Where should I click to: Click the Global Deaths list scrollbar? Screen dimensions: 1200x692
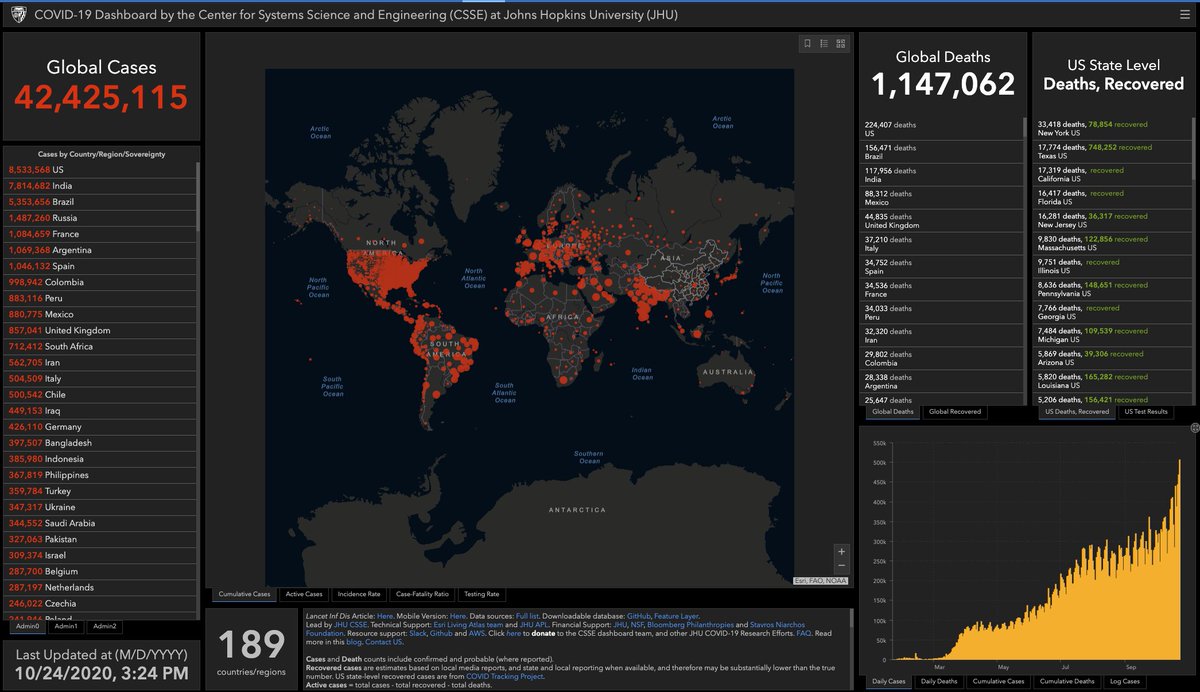point(1024,128)
